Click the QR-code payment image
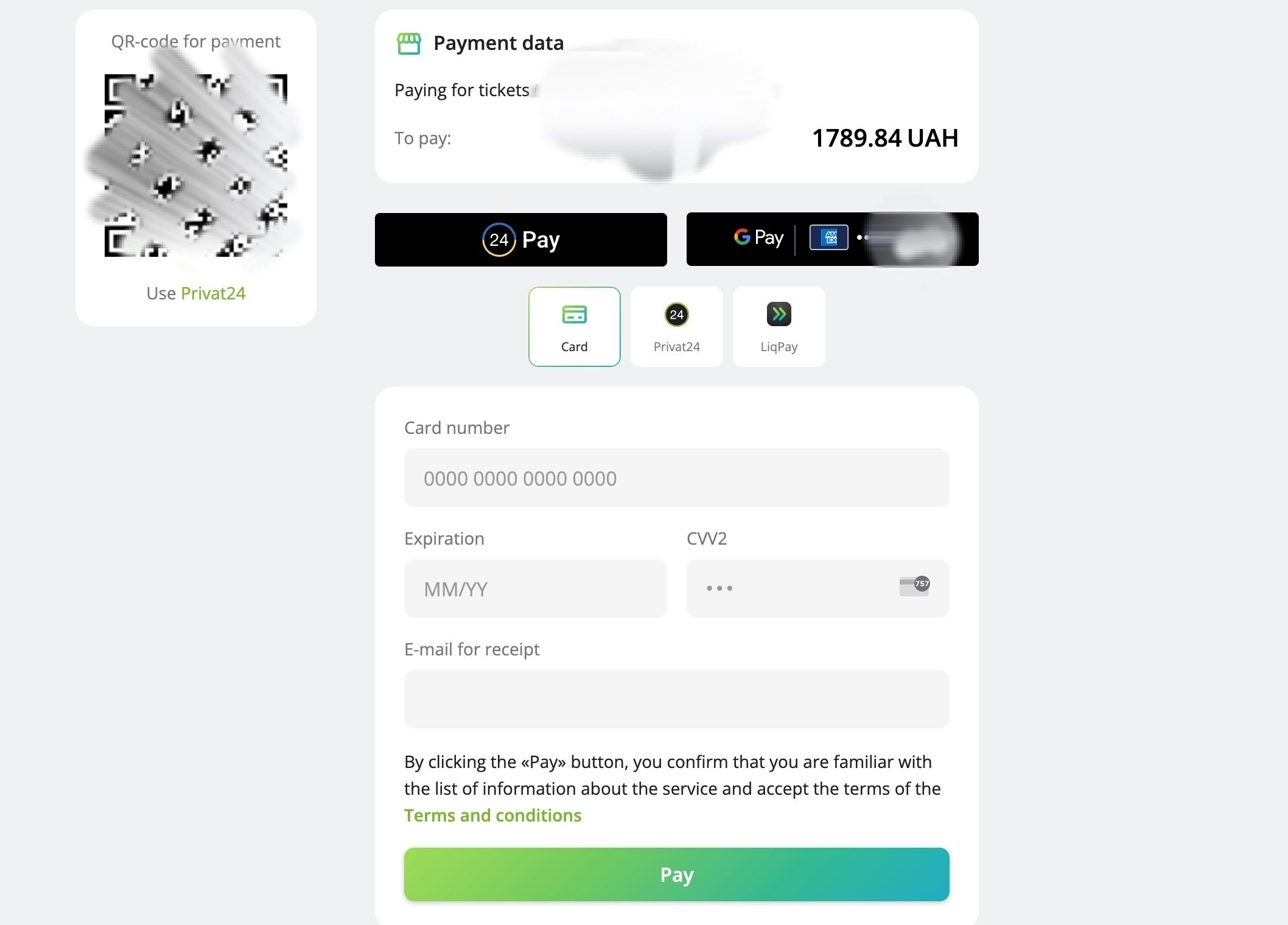The height and width of the screenshot is (925, 1288). pyautogui.click(x=195, y=166)
